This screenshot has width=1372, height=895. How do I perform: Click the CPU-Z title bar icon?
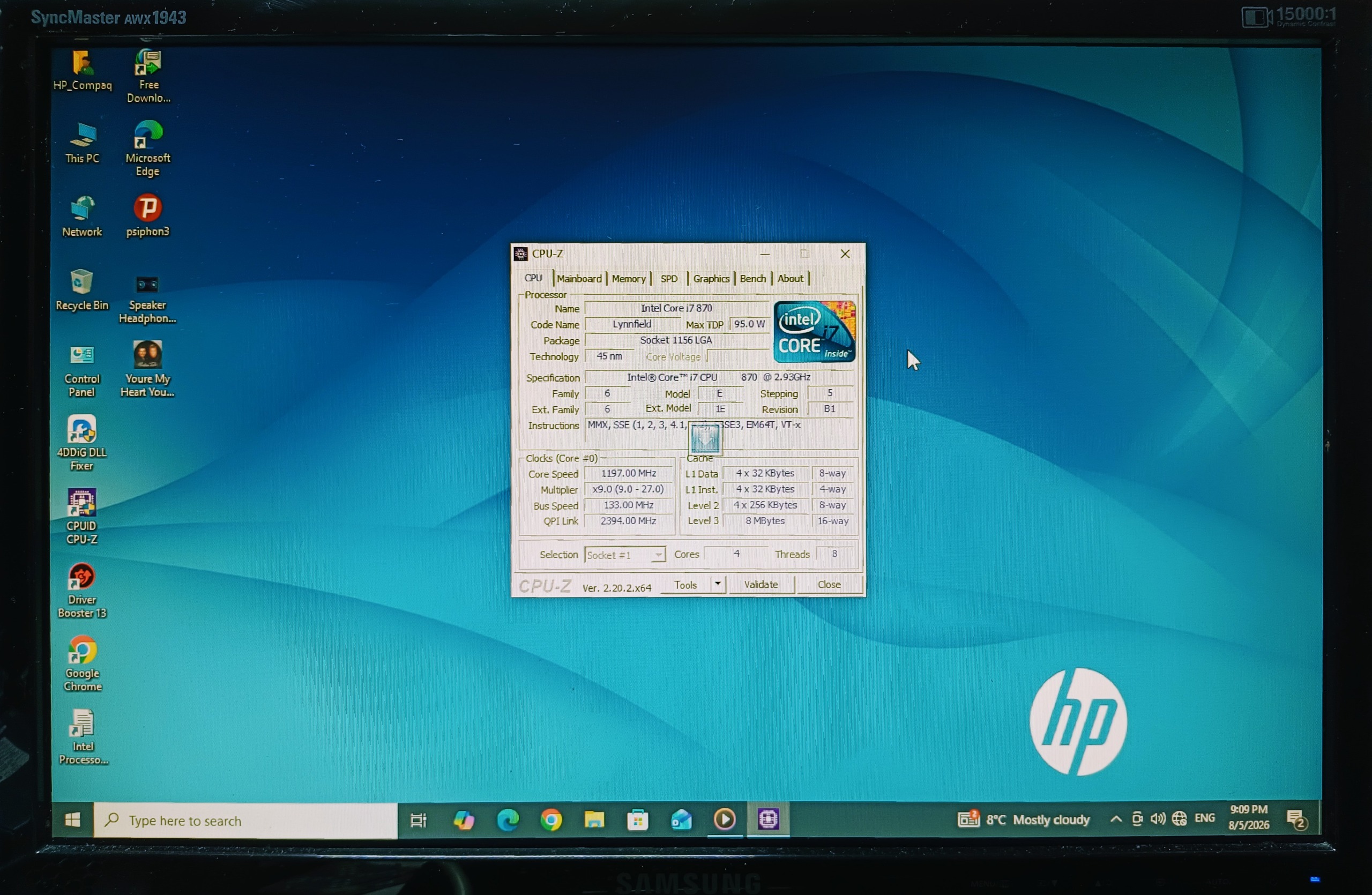pos(520,253)
